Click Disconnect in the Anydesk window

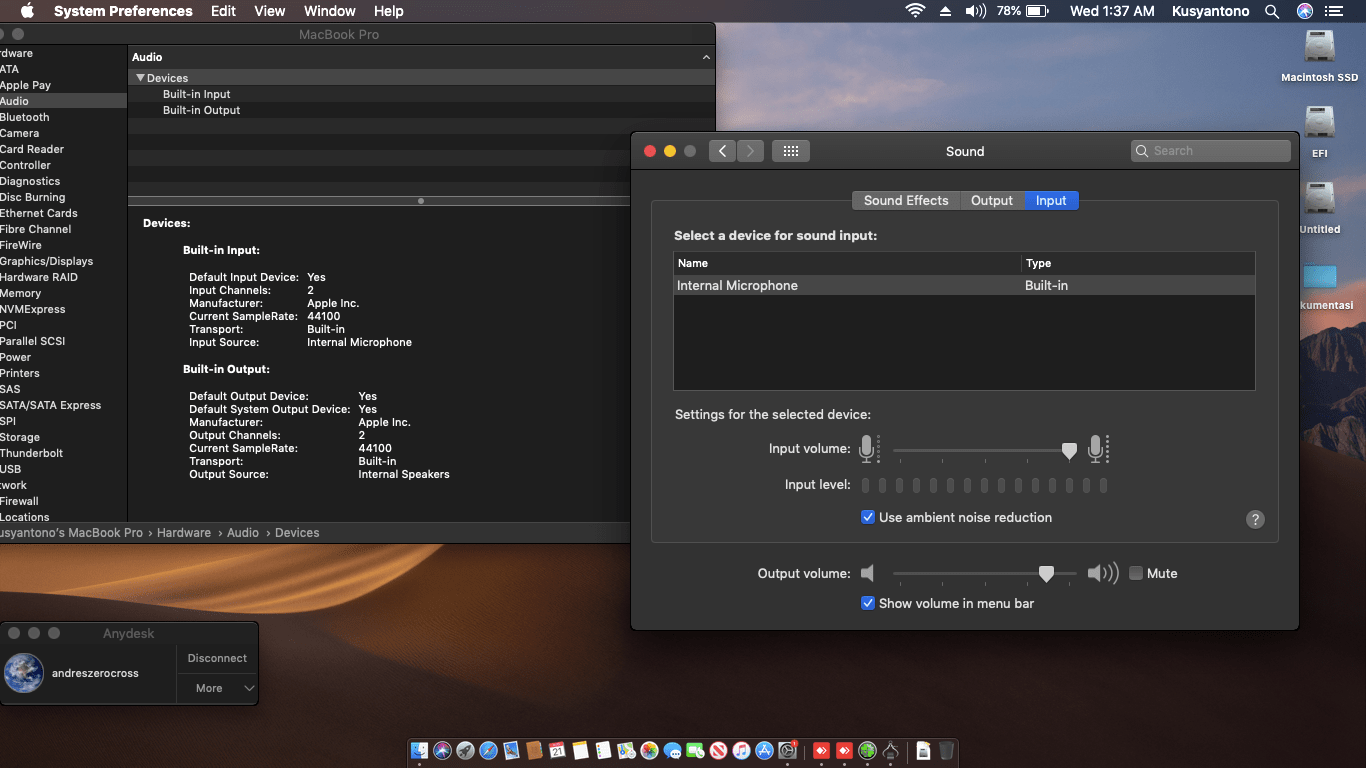pyautogui.click(x=217, y=658)
